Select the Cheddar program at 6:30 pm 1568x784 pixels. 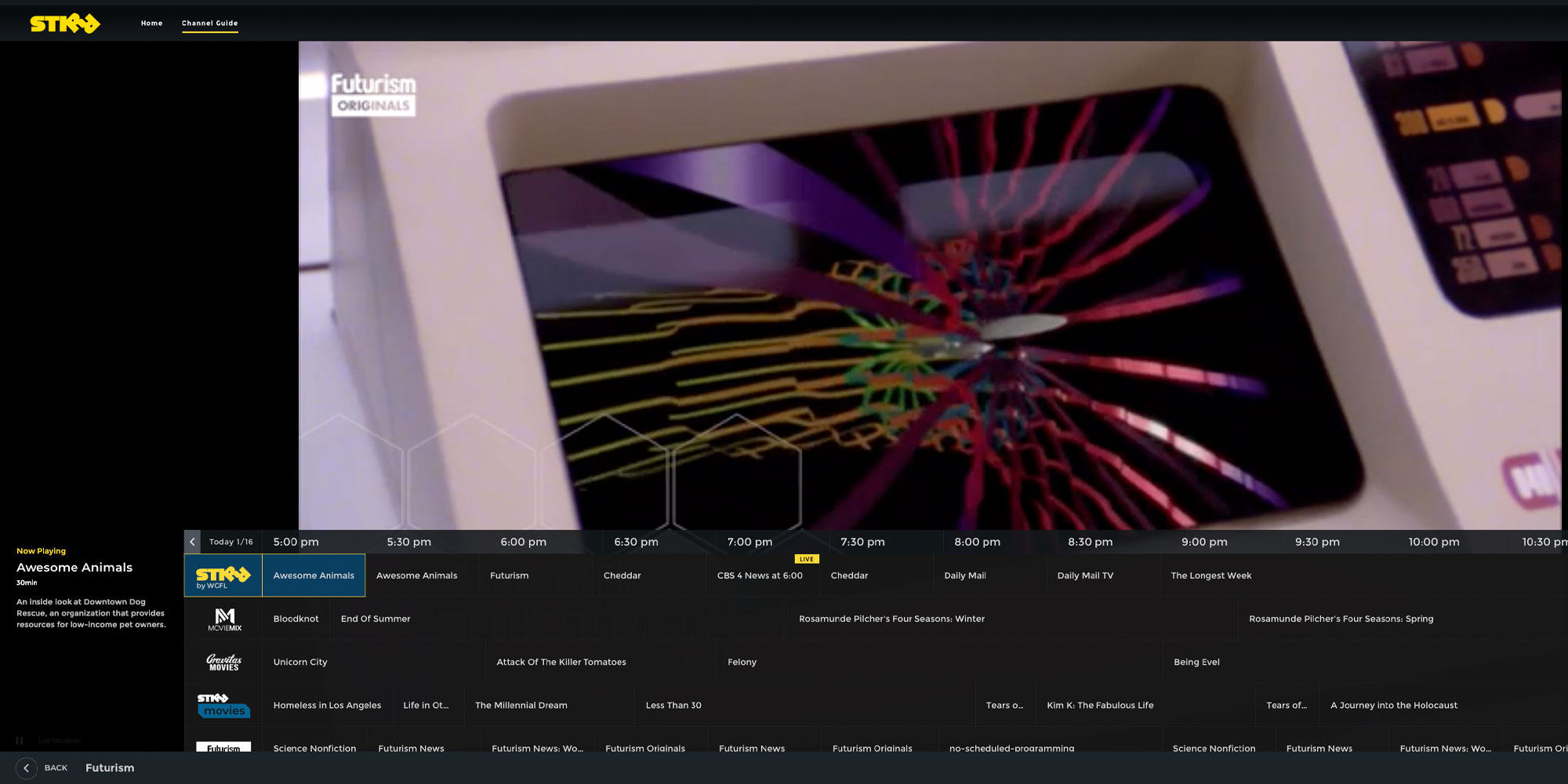[649, 575]
